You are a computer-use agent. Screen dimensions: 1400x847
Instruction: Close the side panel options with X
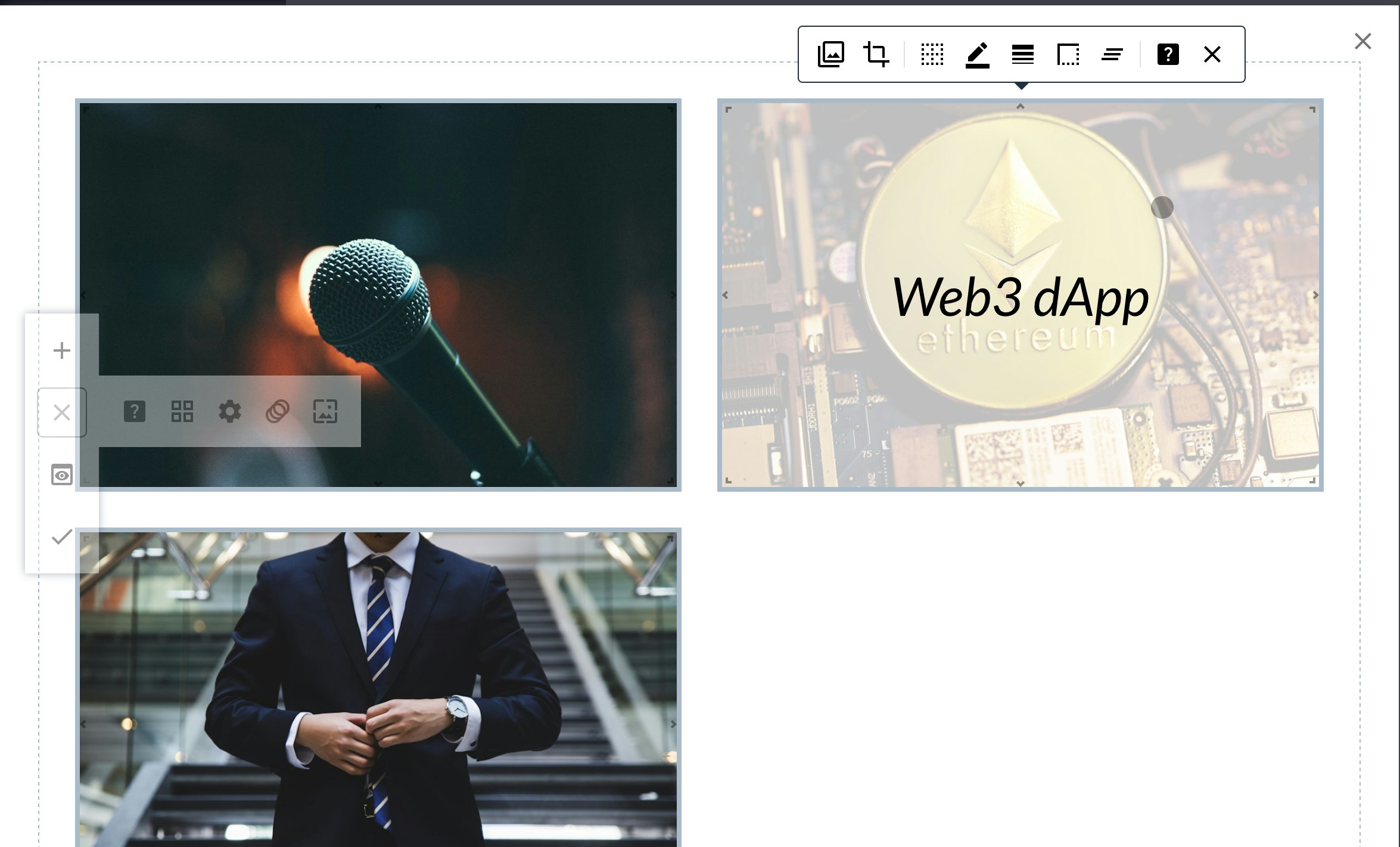click(x=62, y=412)
